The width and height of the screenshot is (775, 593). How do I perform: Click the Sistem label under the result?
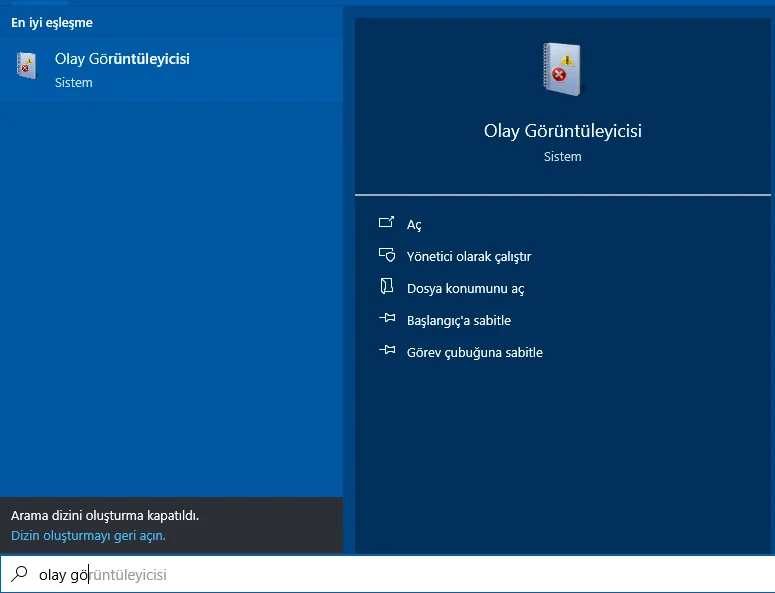(74, 83)
